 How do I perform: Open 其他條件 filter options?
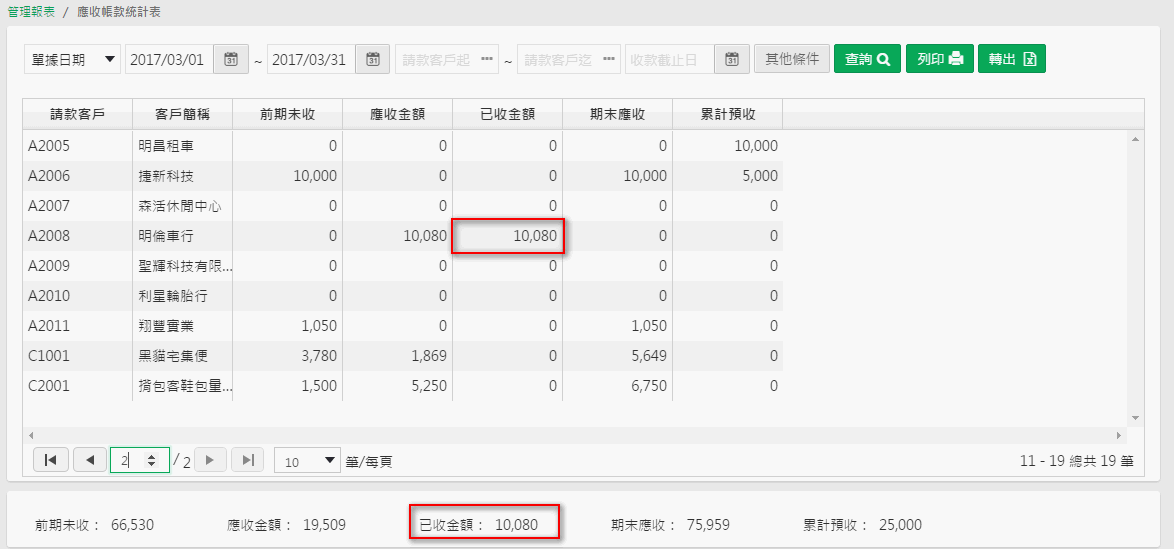pos(791,59)
